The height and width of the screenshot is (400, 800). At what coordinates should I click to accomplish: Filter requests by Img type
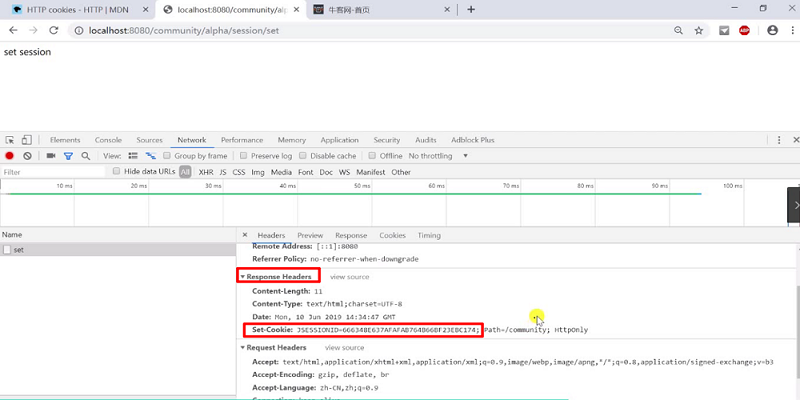point(258,172)
